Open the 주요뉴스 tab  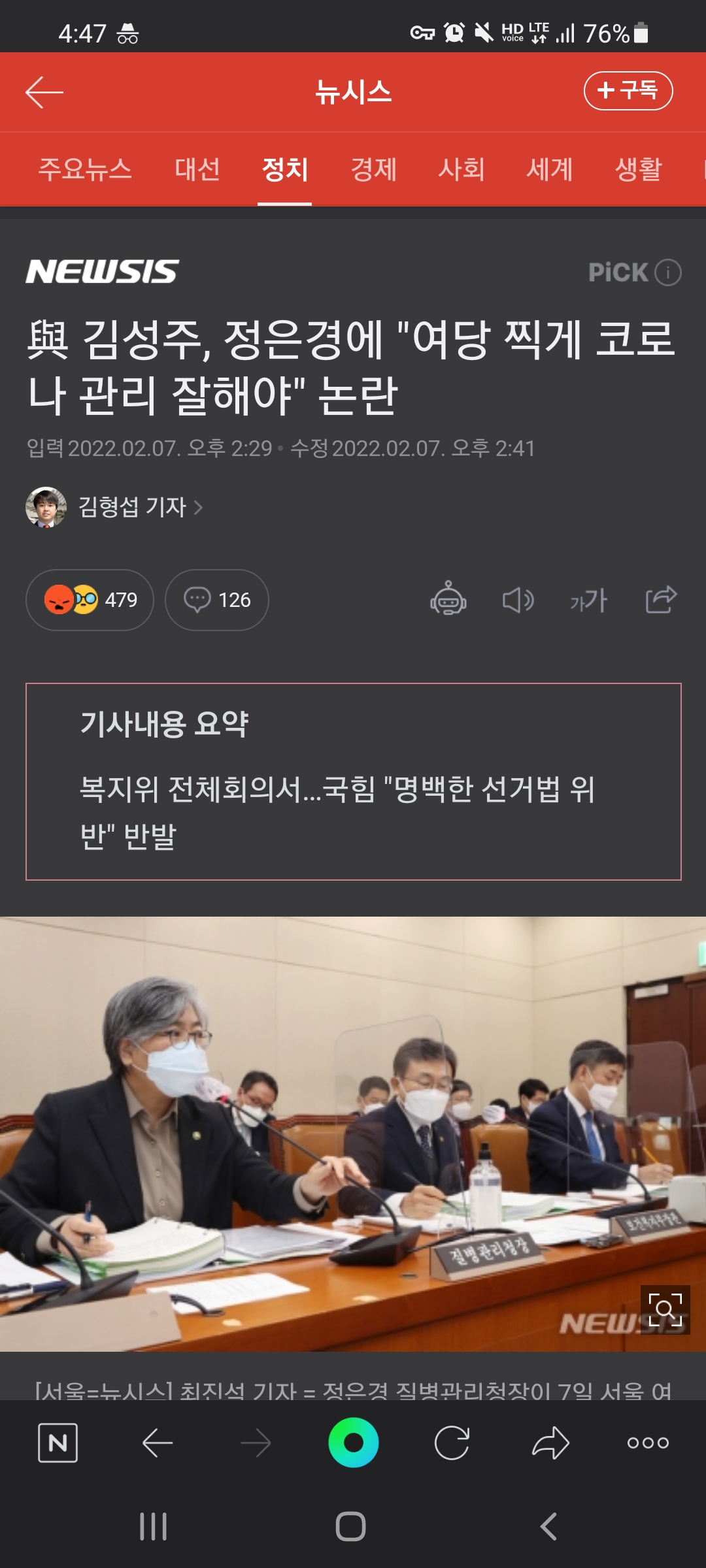tap(85, 169)
